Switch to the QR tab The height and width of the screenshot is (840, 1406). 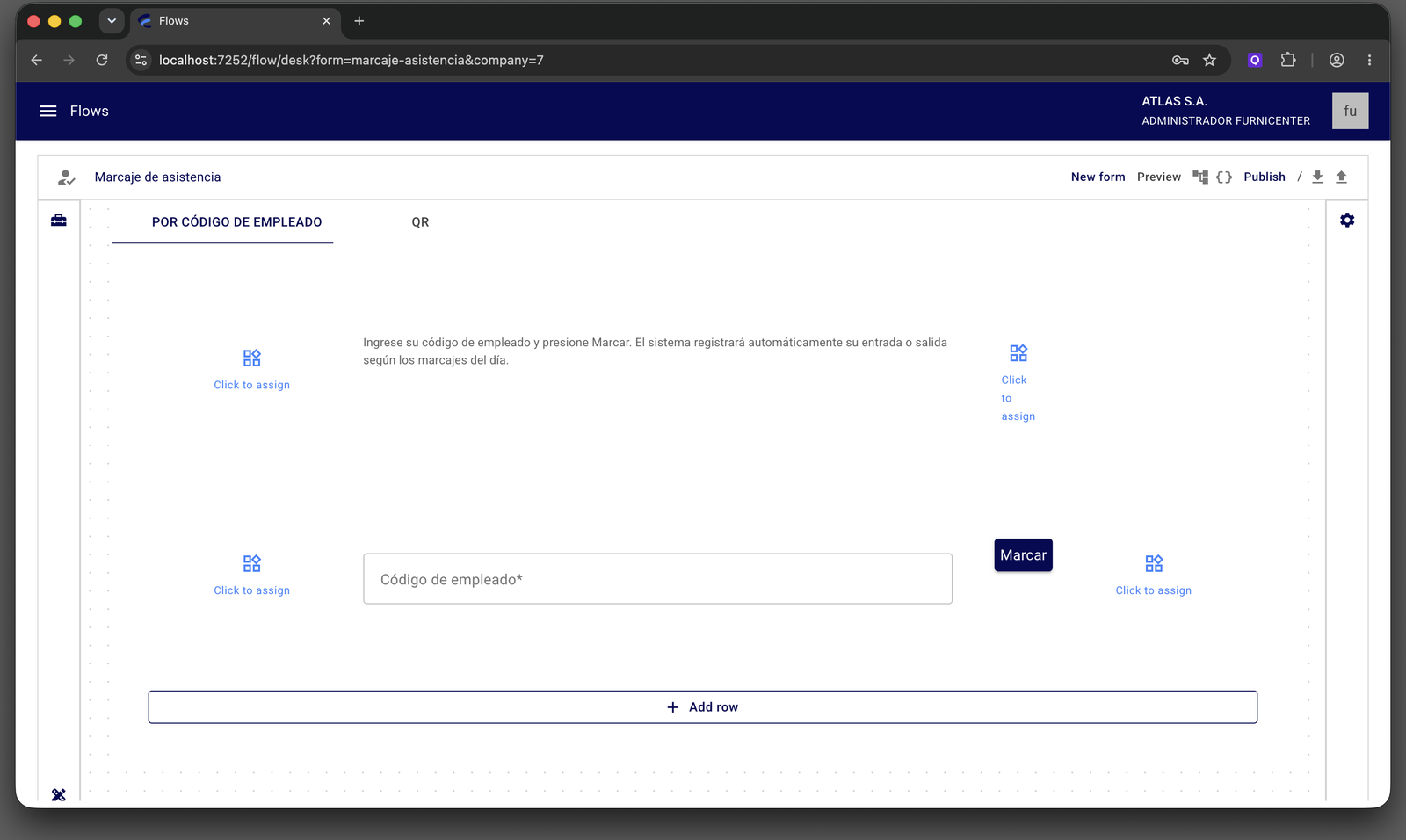pyautogui.click(x=420, y=222)
